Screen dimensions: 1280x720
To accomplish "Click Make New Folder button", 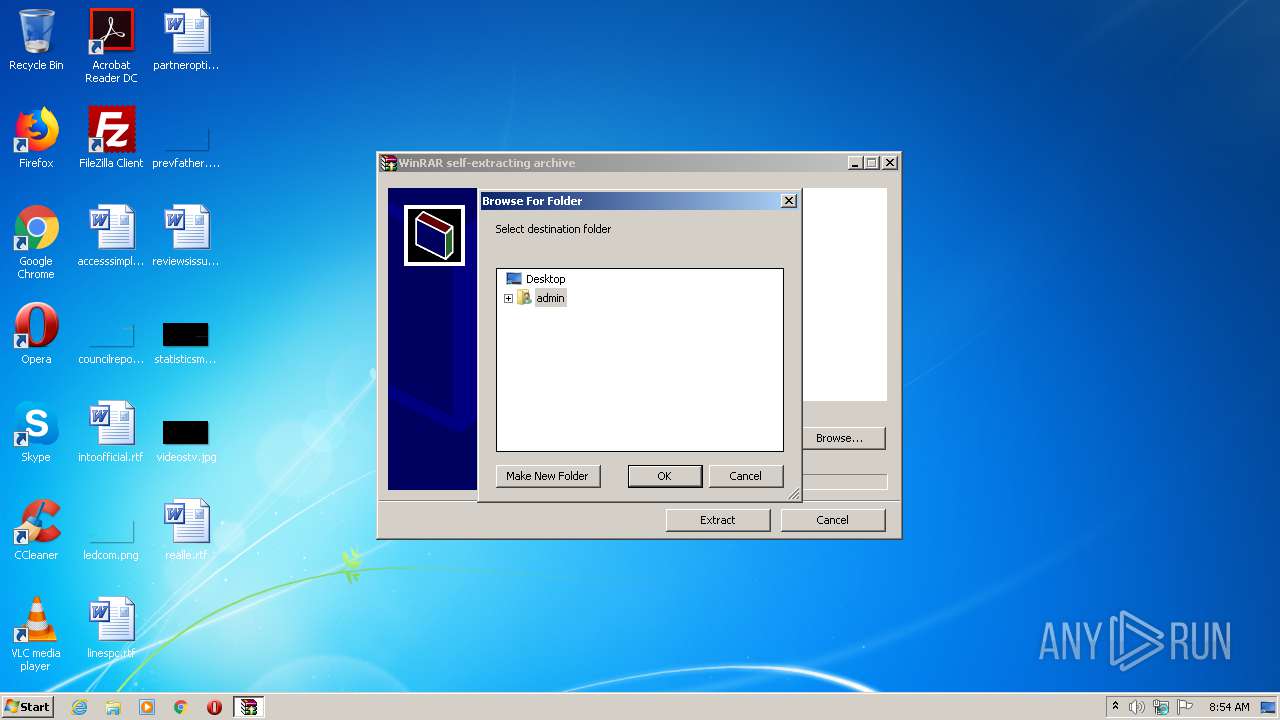I will click(x=547, y=476).
